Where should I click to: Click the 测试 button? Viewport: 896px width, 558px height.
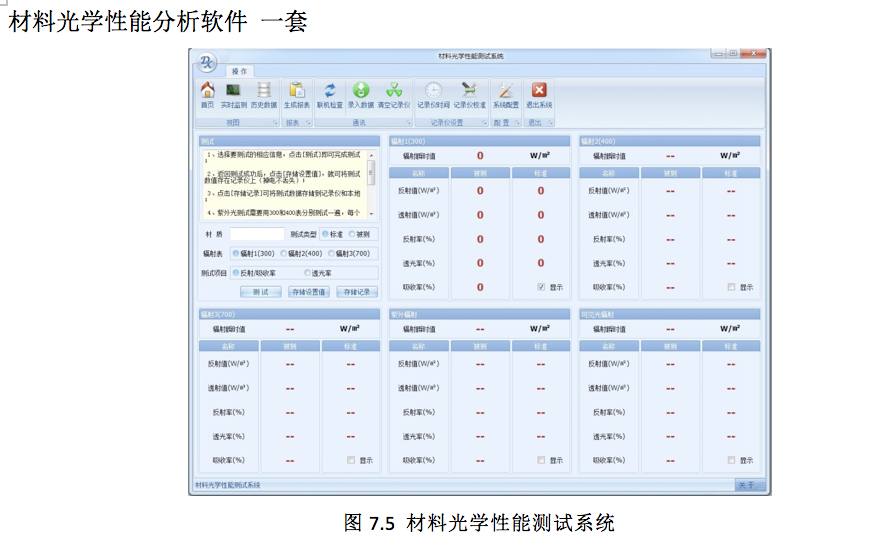click(x=261, y=292)
